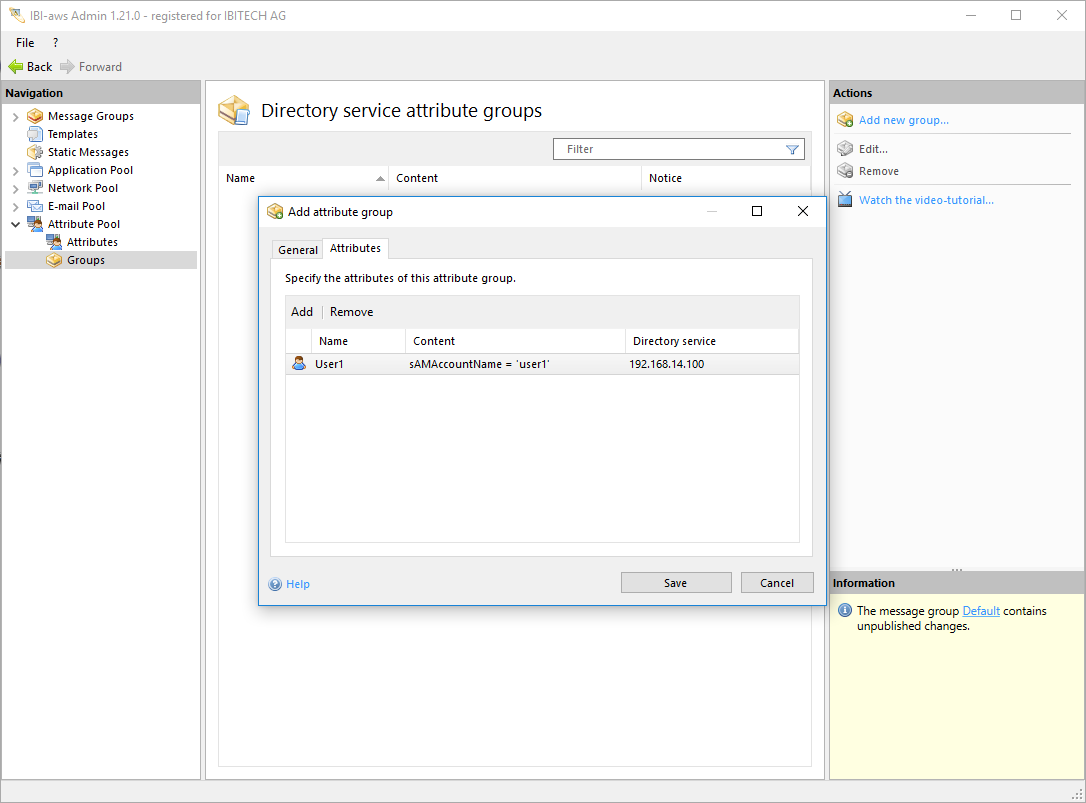Click the filter funnel icon
Viewport: 1086px width, 803px height.
click(x=792, y=150)
